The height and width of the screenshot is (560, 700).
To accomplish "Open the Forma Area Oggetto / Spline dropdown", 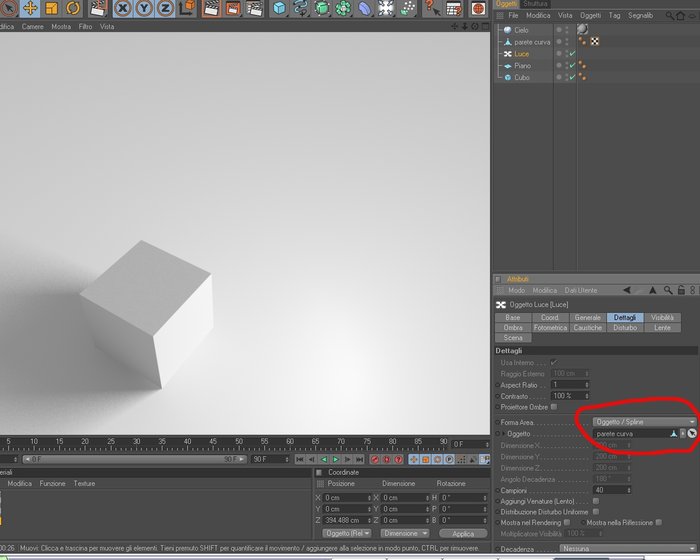I will 645,422.
